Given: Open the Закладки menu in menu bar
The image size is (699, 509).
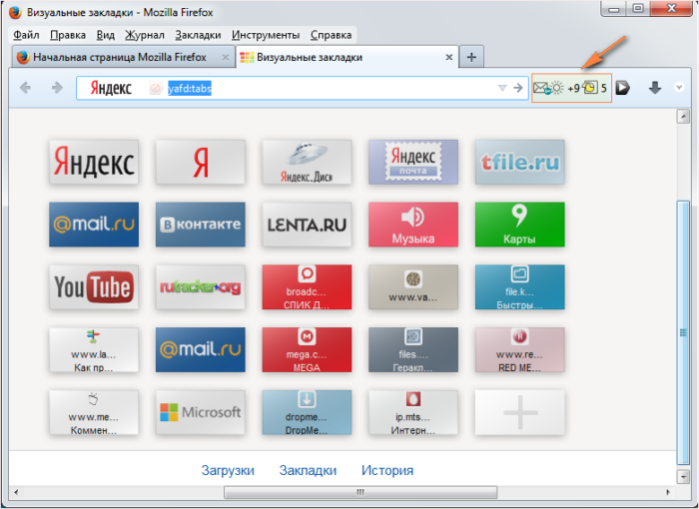Looking at the screenshot, I should [x=198, y=35].
